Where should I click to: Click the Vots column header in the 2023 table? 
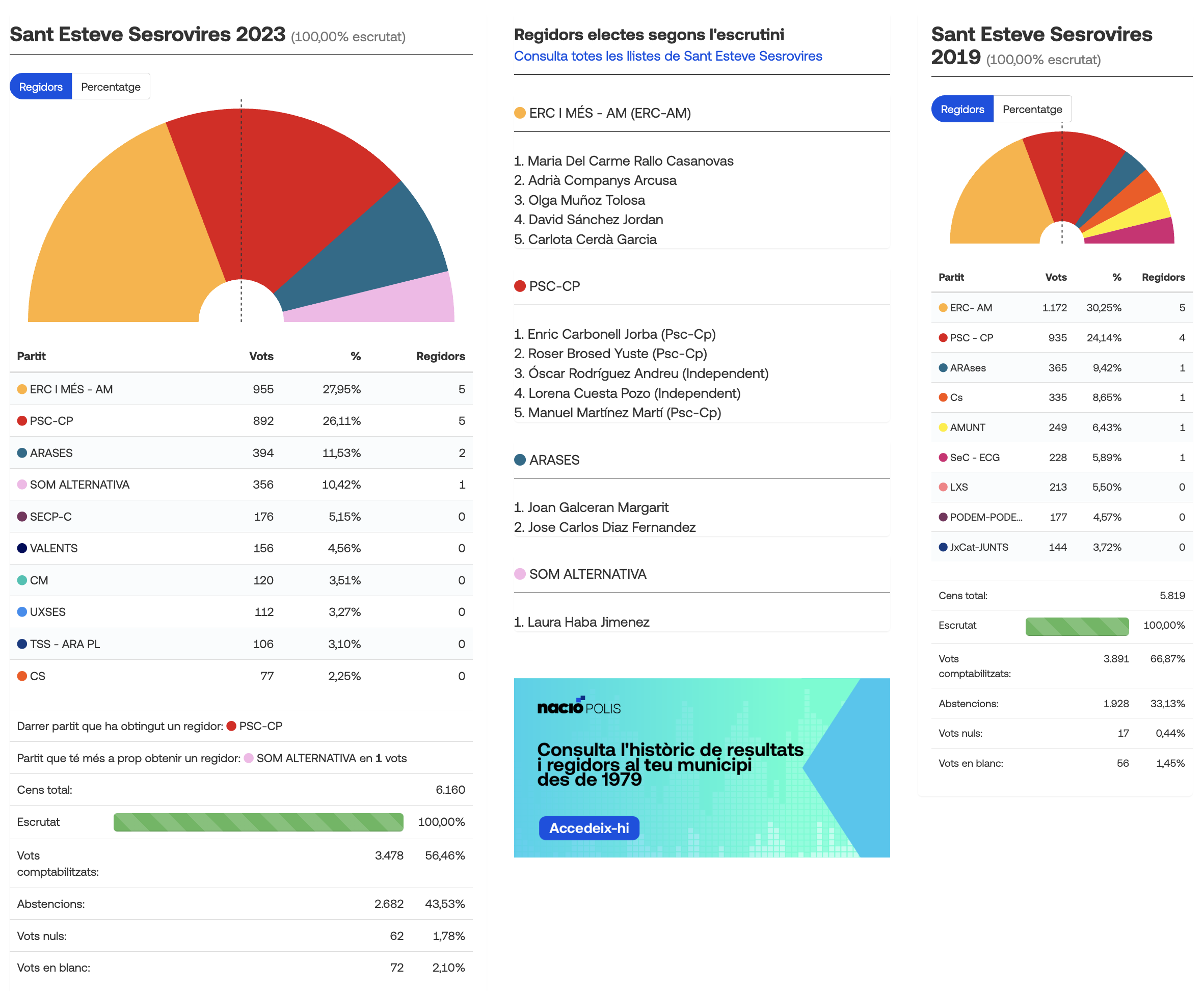[x=261, y=356]
